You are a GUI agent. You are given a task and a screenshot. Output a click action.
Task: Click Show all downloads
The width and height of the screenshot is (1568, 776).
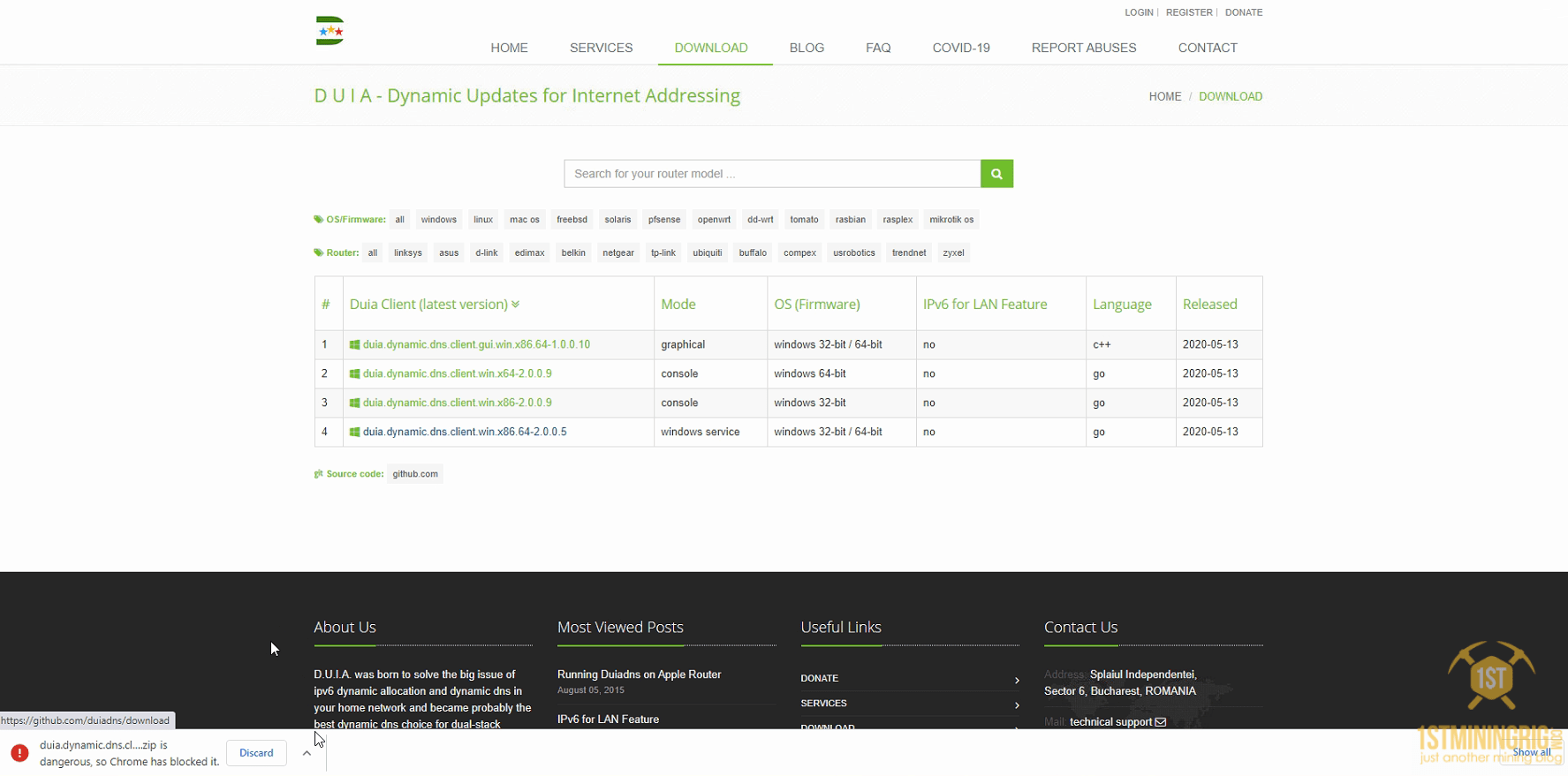coord(1532,753)
